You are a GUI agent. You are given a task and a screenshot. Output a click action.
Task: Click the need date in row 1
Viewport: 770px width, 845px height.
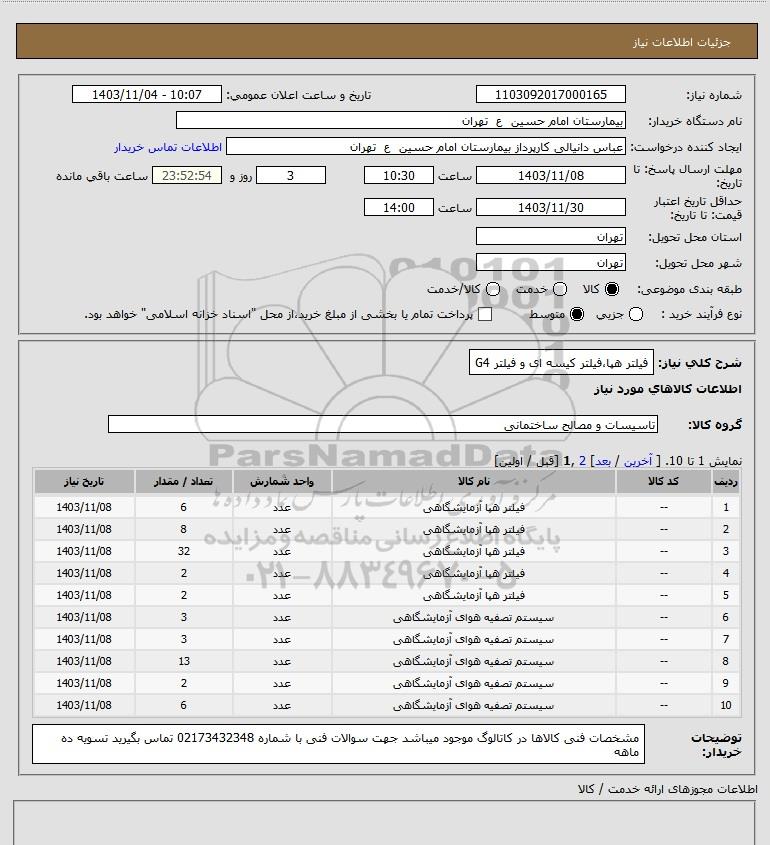(84, 507)
